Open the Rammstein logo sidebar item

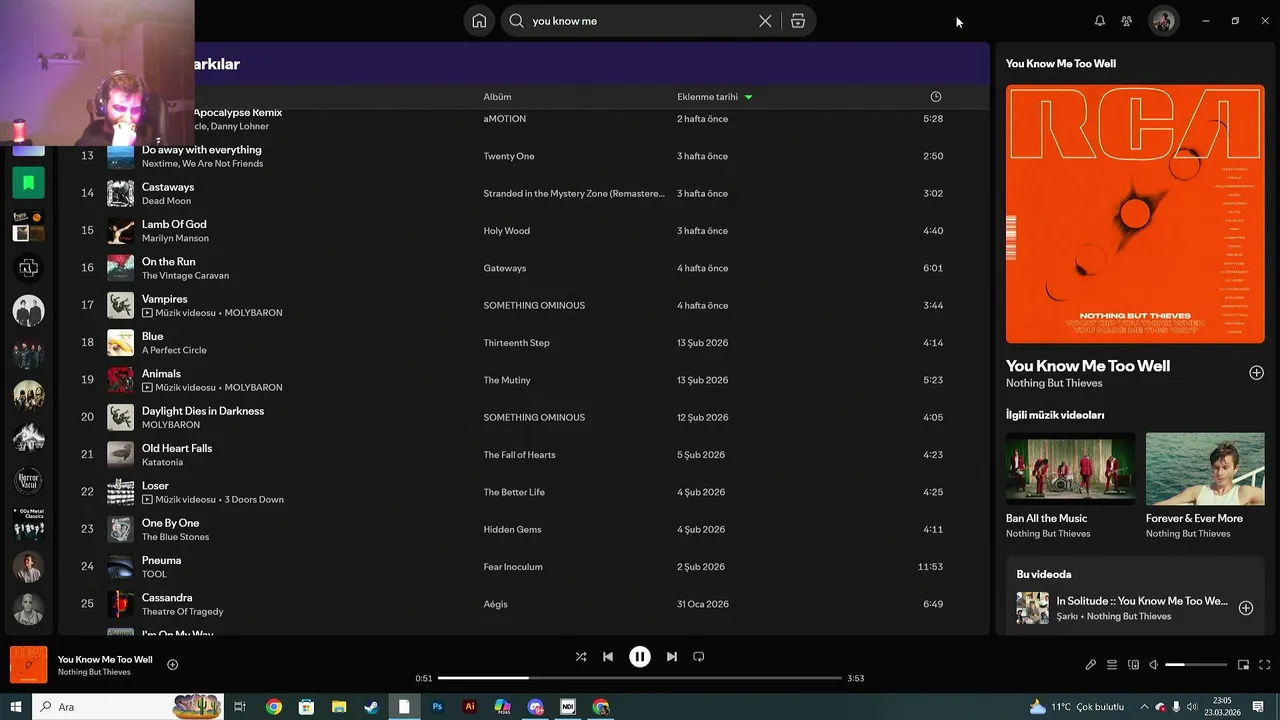pos(28,268)
